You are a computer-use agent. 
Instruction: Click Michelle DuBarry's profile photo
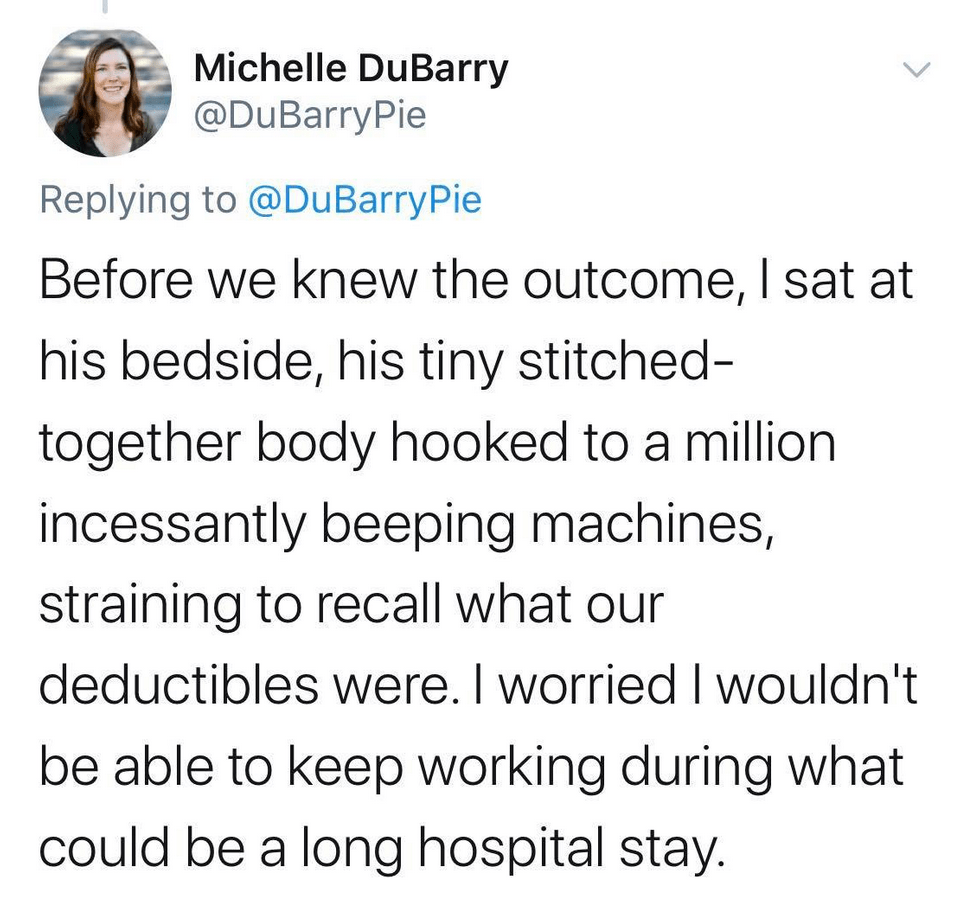[105, 92]
